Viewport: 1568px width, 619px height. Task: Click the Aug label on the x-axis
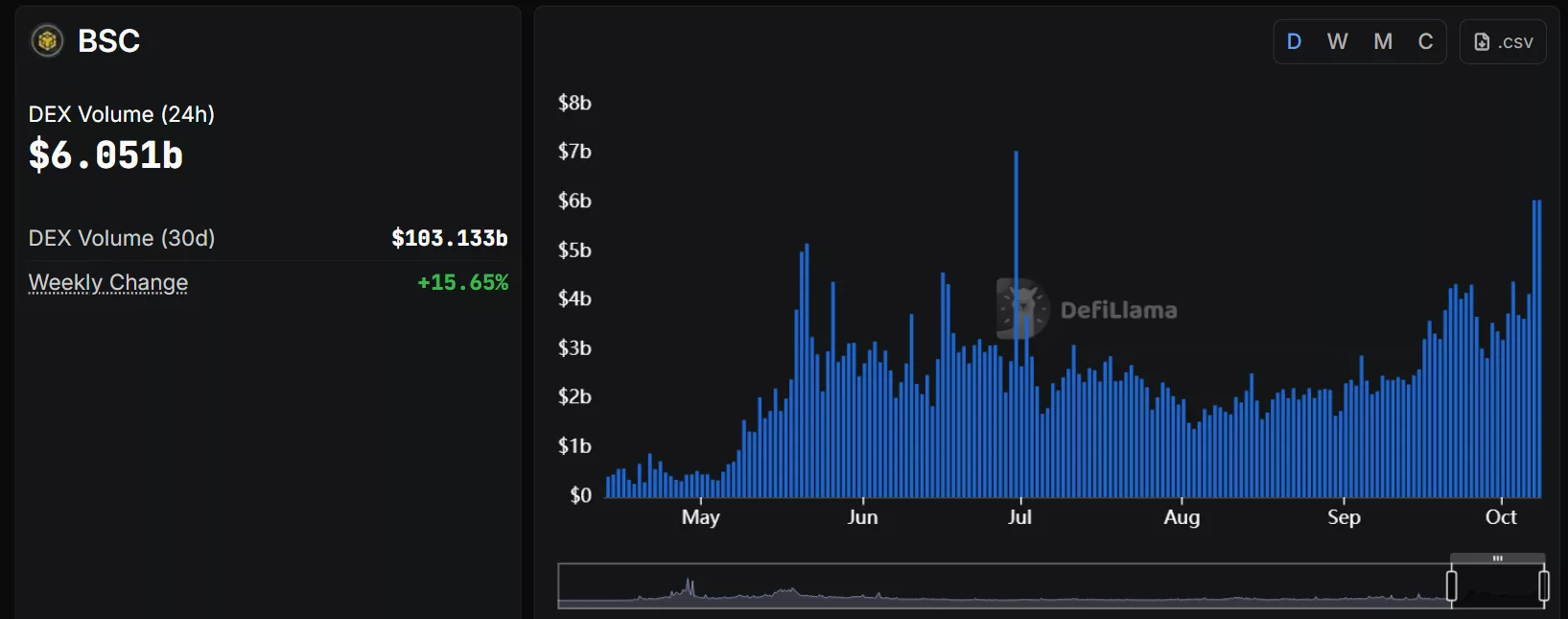click(x=1182, y=517)
